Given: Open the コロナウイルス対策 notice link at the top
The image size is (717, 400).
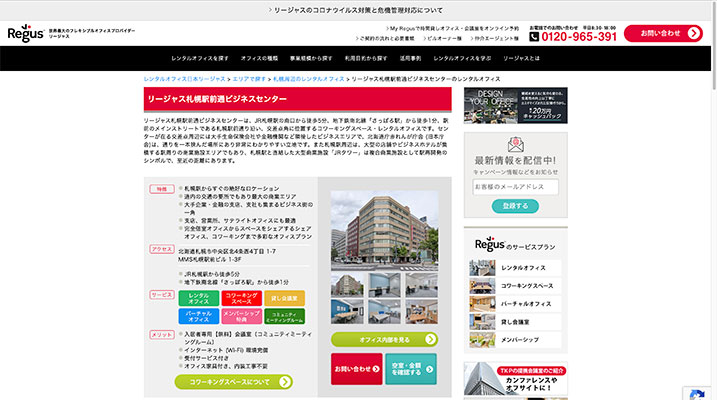Looking at the screenshot, I should tap(355, 10).
